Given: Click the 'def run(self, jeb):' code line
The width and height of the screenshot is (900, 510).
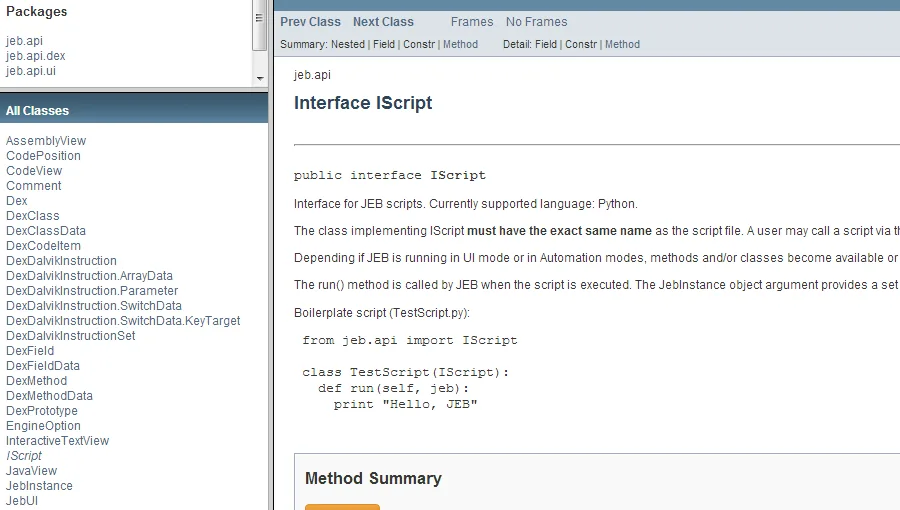Looking at the screenshot, I should point(394,388).
